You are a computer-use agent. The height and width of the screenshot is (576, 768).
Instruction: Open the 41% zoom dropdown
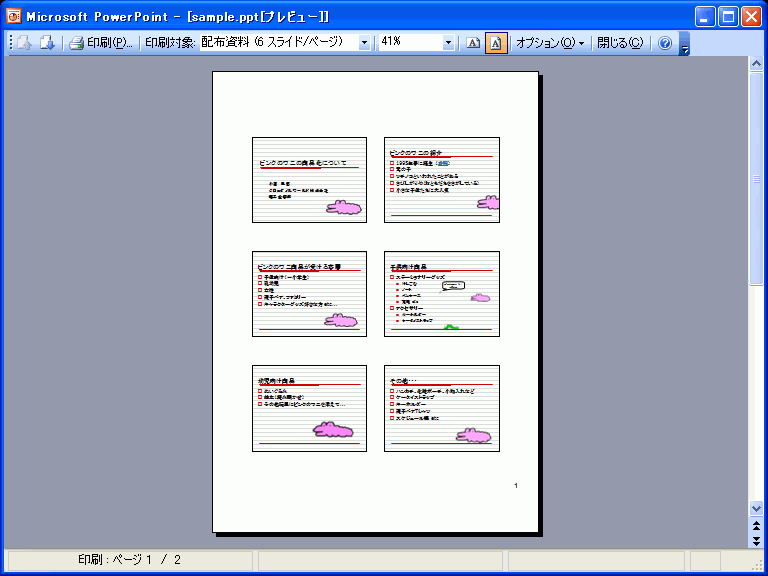(x=448, y=43)
